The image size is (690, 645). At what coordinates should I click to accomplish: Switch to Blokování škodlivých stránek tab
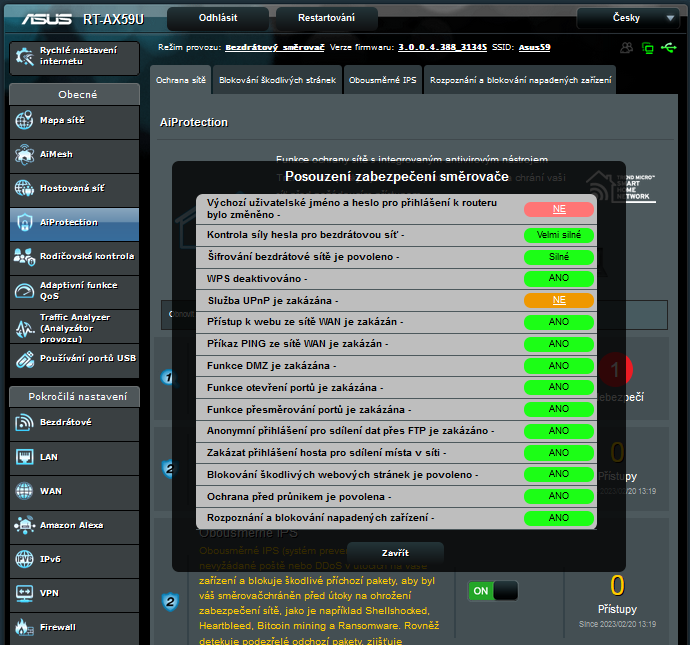click(x=277, y=80)
